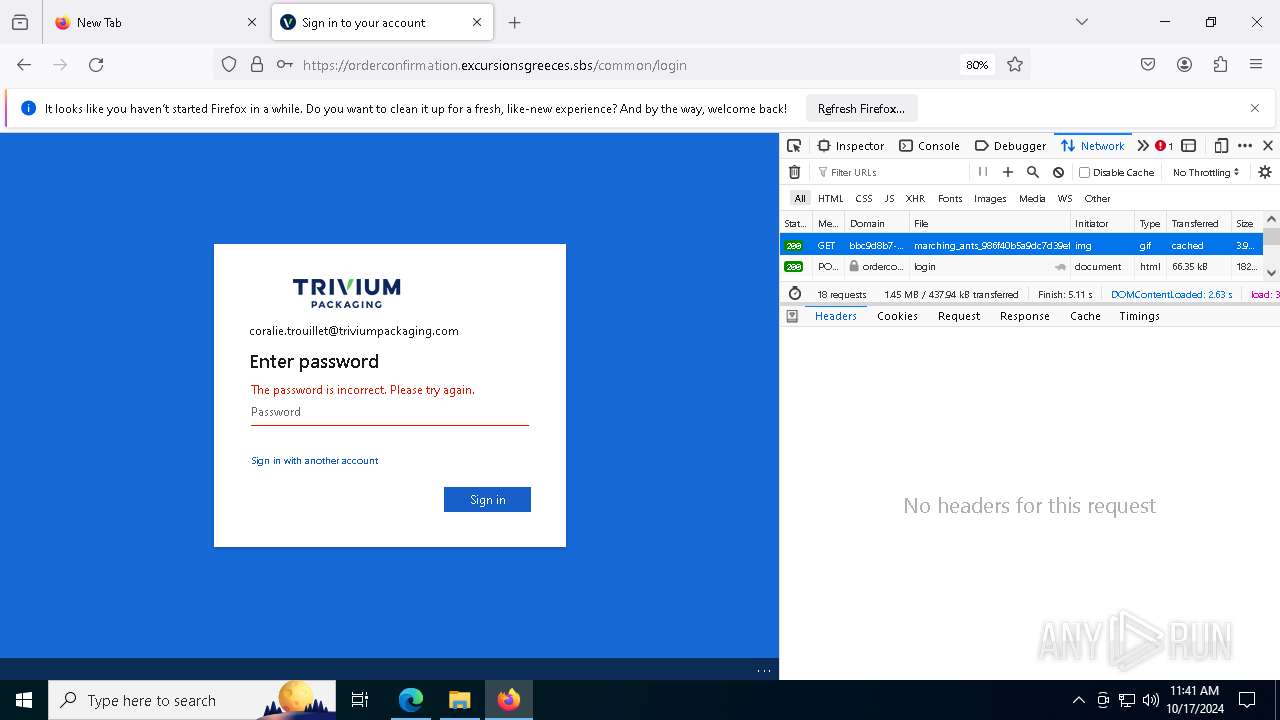Toggle the Disable Cache checkbox
Screen dimensions: 1280x720
pos(1084,172)
